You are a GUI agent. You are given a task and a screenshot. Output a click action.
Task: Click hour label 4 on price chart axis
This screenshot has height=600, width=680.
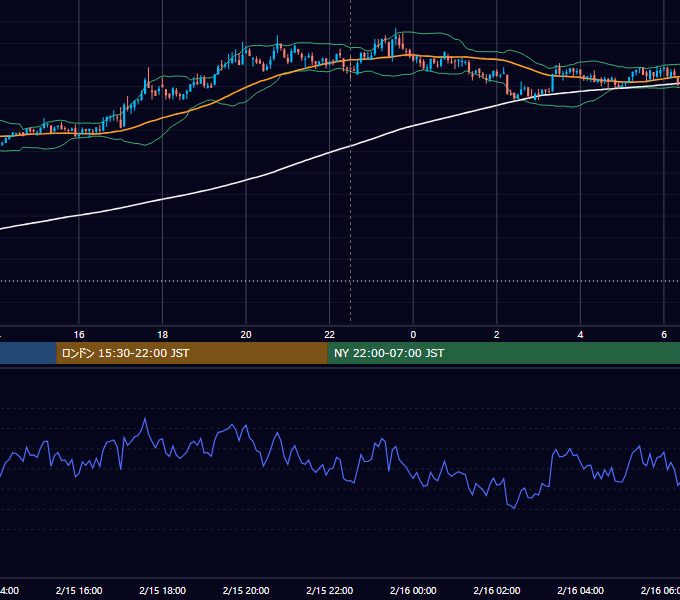pyautogui.click(x=580, y=335)
